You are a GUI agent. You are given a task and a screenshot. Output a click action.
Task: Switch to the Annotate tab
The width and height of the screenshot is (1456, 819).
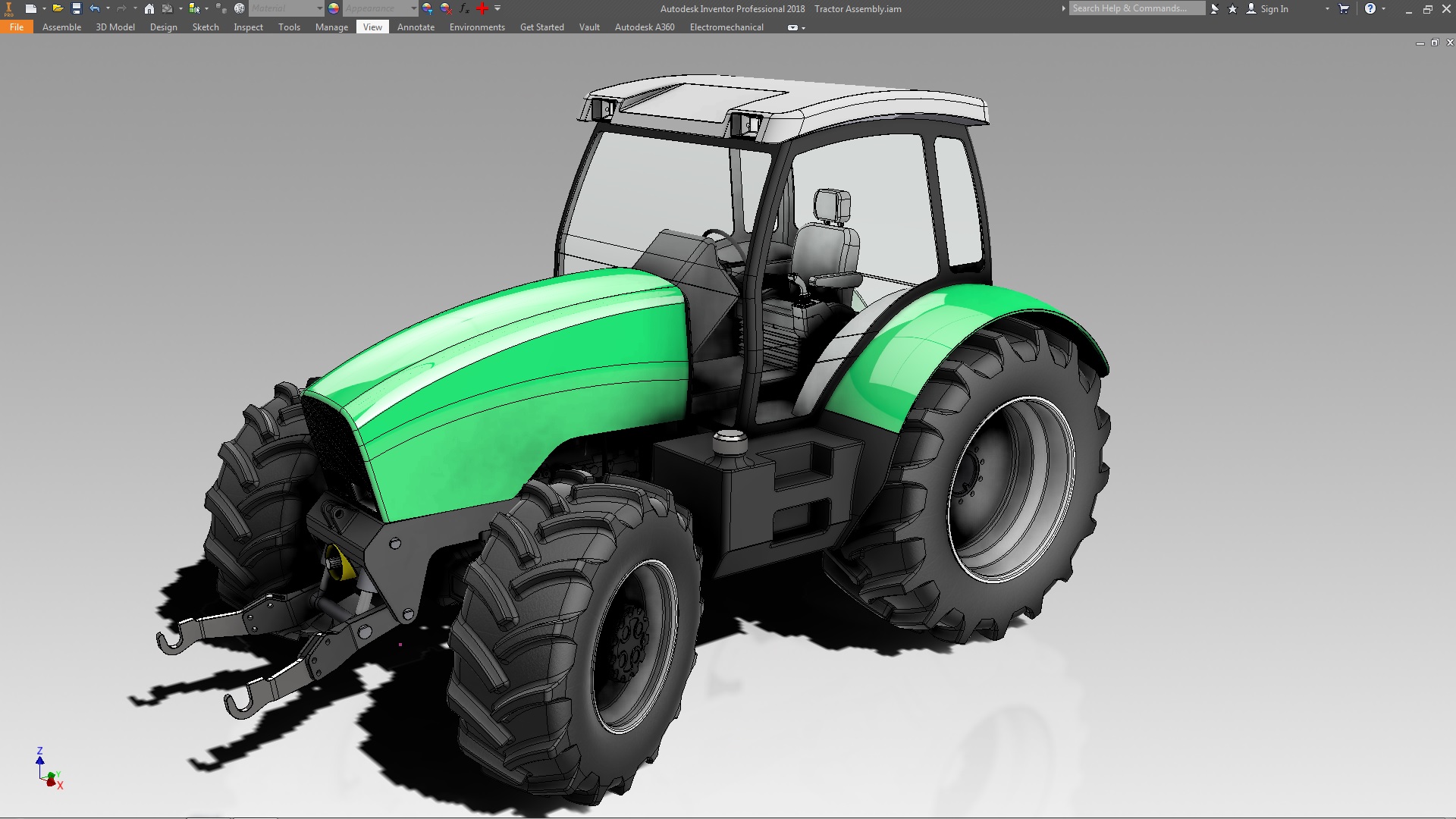pyautogui.click(x=416, y=27)
